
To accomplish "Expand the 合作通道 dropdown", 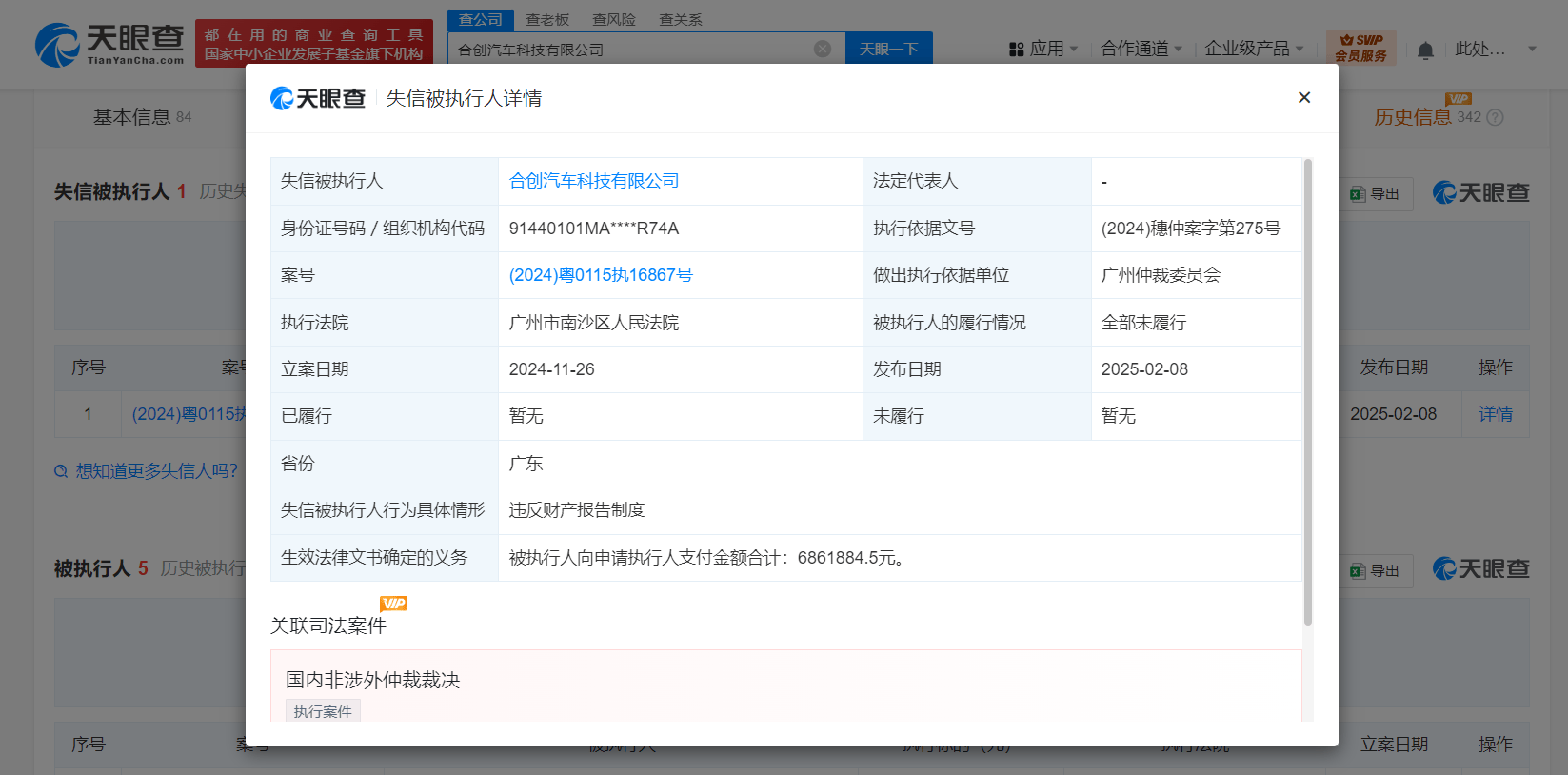I will tap(1141, 49).
